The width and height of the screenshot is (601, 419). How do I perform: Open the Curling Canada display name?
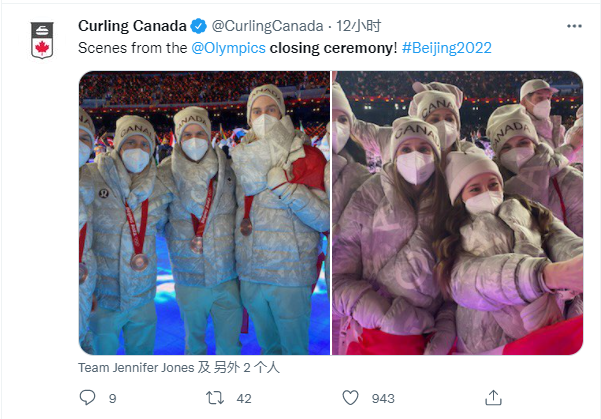[131, 26]
